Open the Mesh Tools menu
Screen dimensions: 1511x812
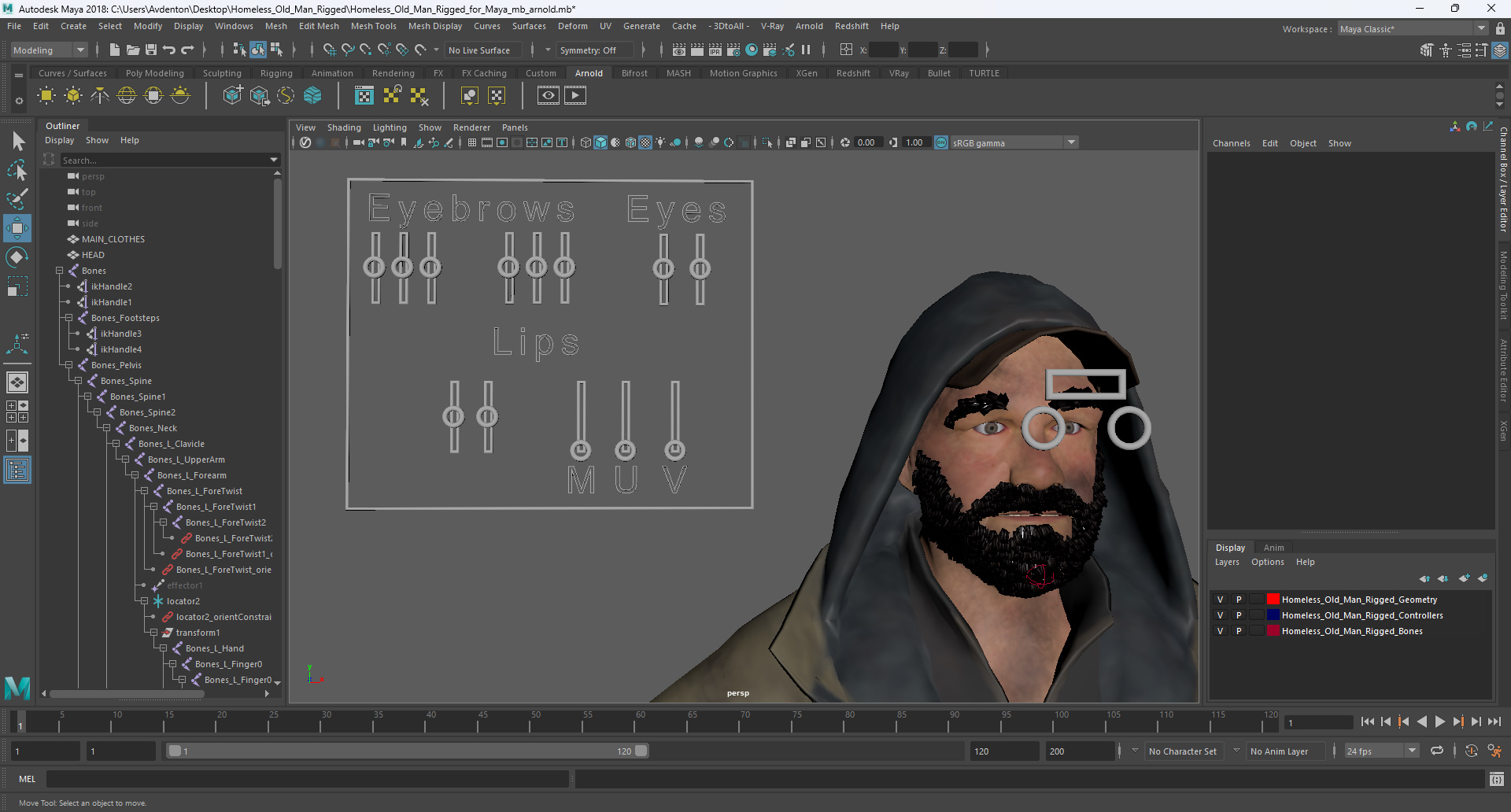pos(373,26)
